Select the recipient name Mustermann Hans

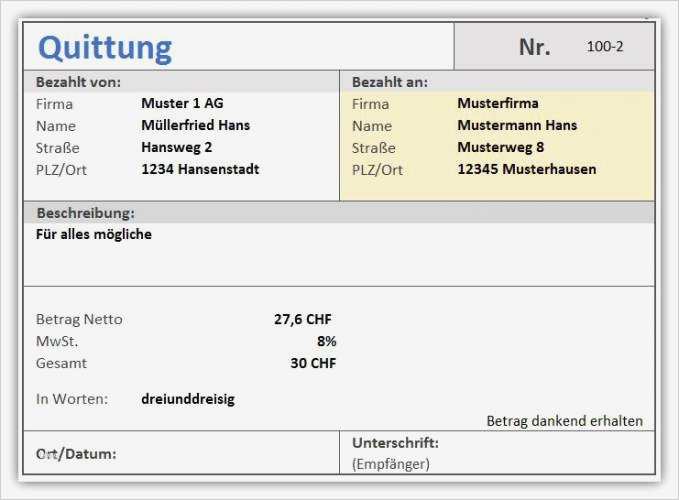[517, 125]
